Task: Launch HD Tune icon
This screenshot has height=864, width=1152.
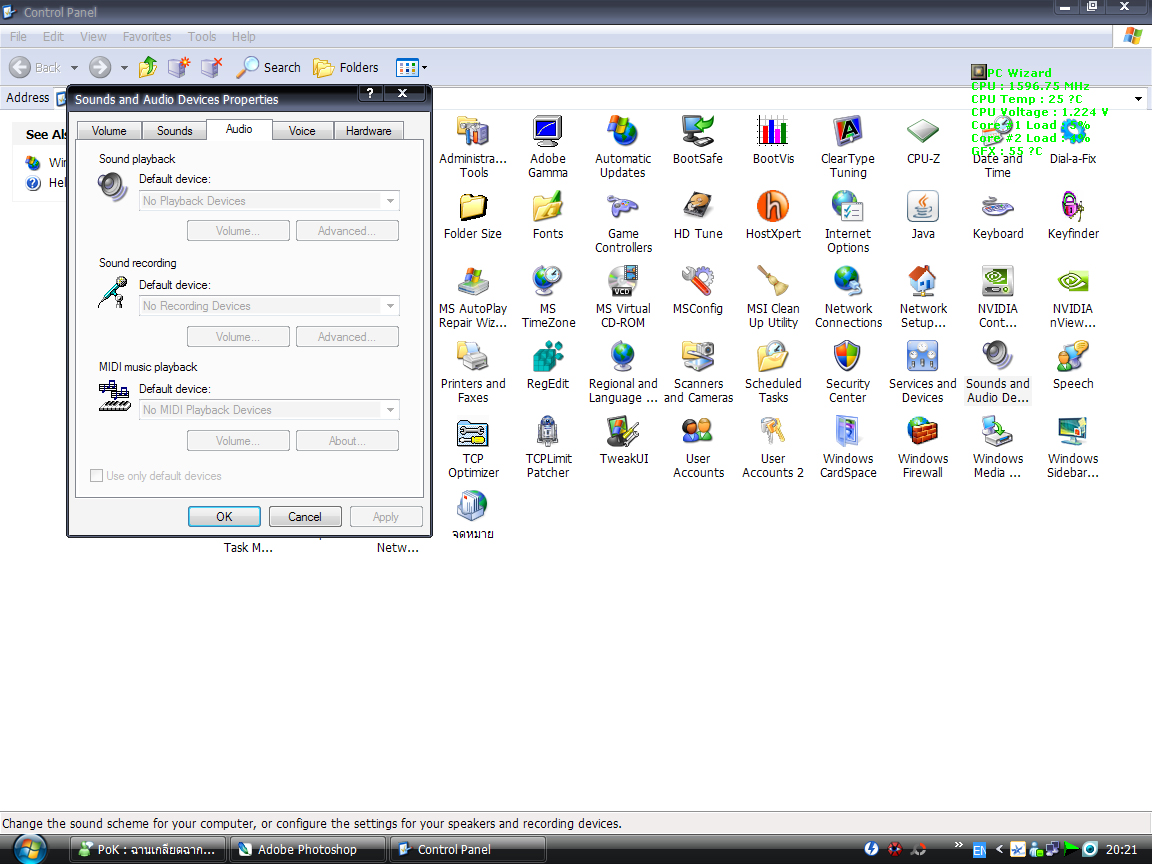Action: coord(698,215)
